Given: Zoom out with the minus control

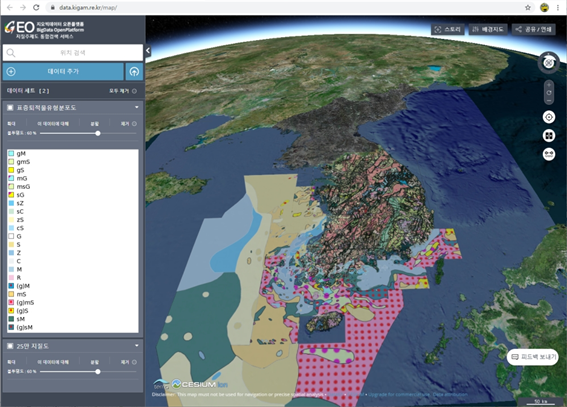Looking at the screenshot, I should tap(549, 100).
